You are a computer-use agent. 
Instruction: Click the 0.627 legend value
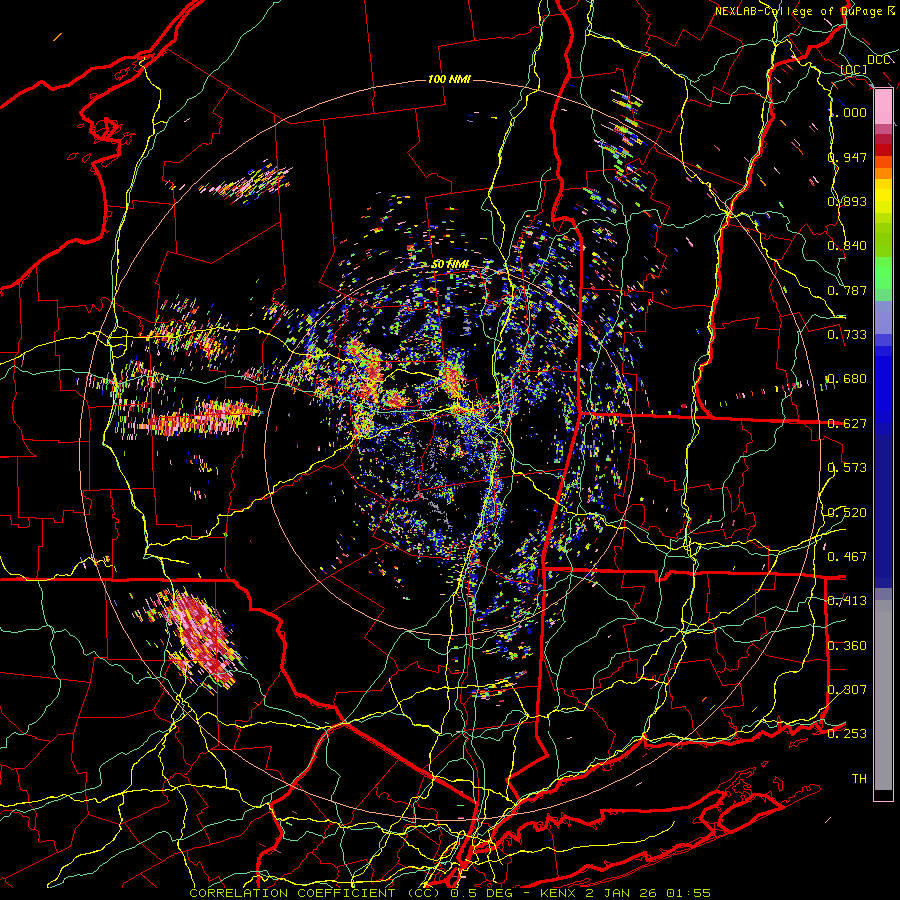847,424
